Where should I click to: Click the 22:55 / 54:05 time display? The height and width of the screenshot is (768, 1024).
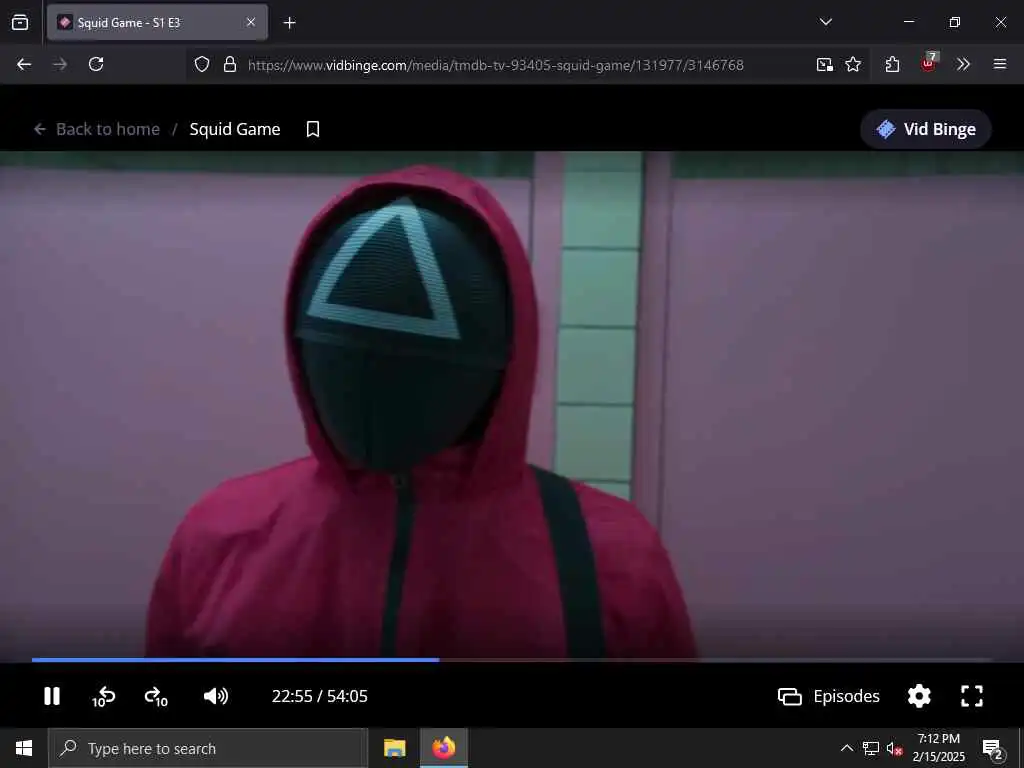[319, 696]
